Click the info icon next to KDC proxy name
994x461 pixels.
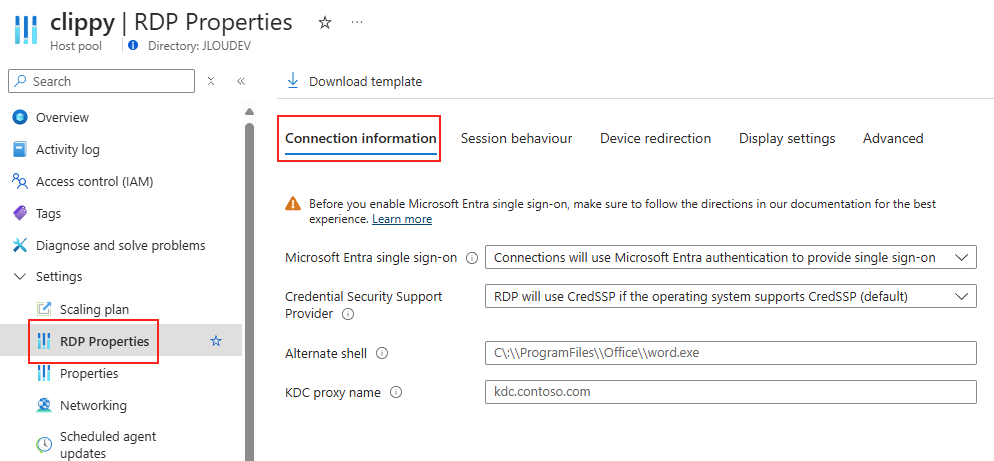pos(396,393)
